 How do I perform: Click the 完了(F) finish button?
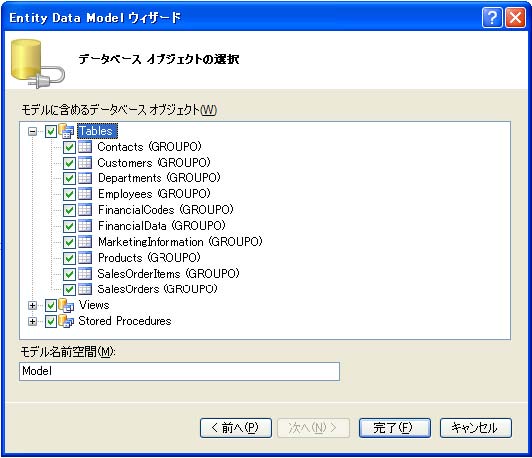tap(395, 428)
